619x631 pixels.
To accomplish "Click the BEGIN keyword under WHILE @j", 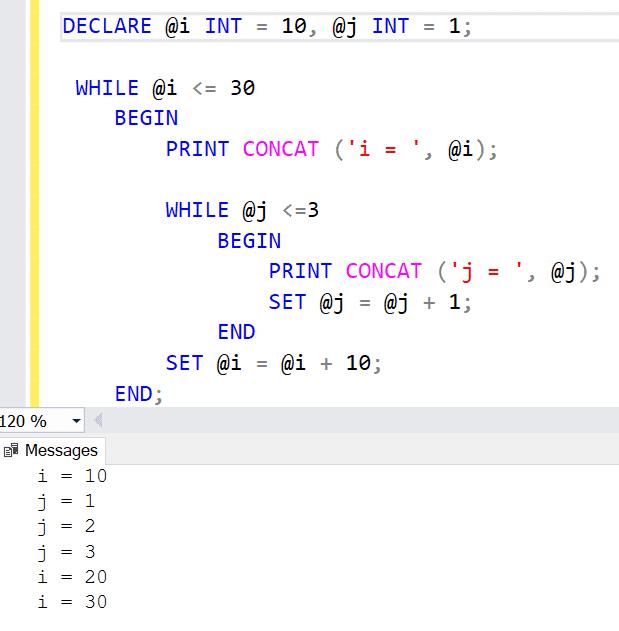I will point(249,241).
